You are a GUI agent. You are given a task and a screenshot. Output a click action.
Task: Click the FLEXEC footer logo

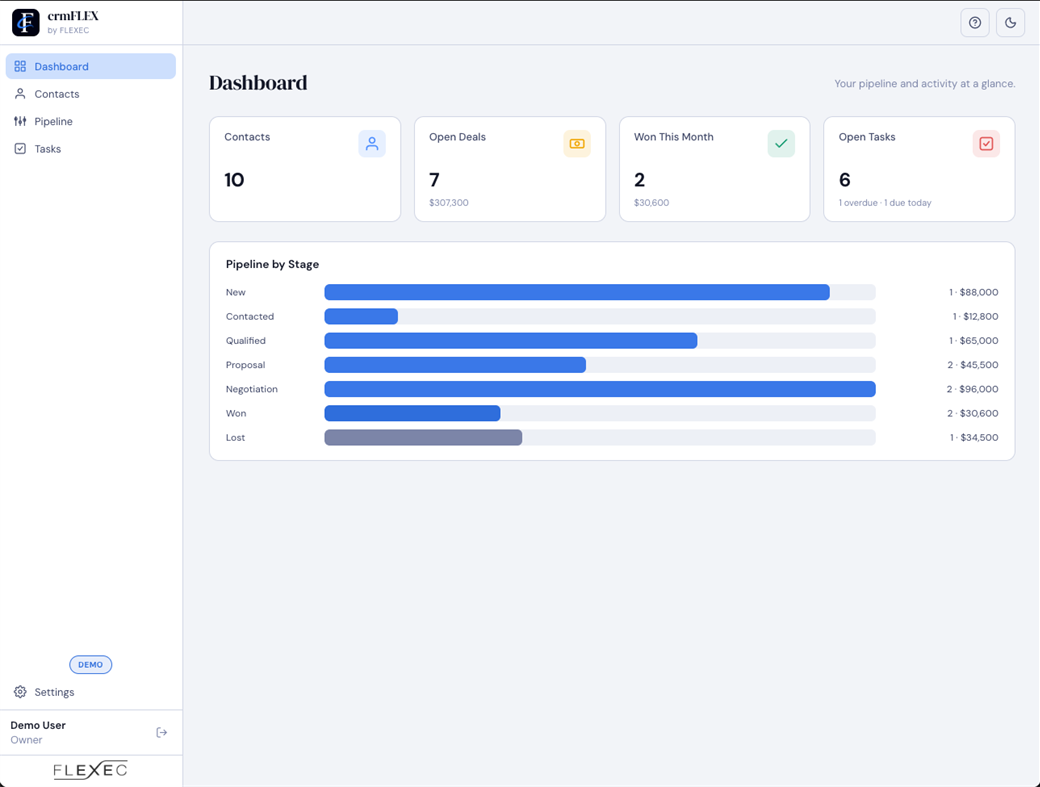coord(90,770)
